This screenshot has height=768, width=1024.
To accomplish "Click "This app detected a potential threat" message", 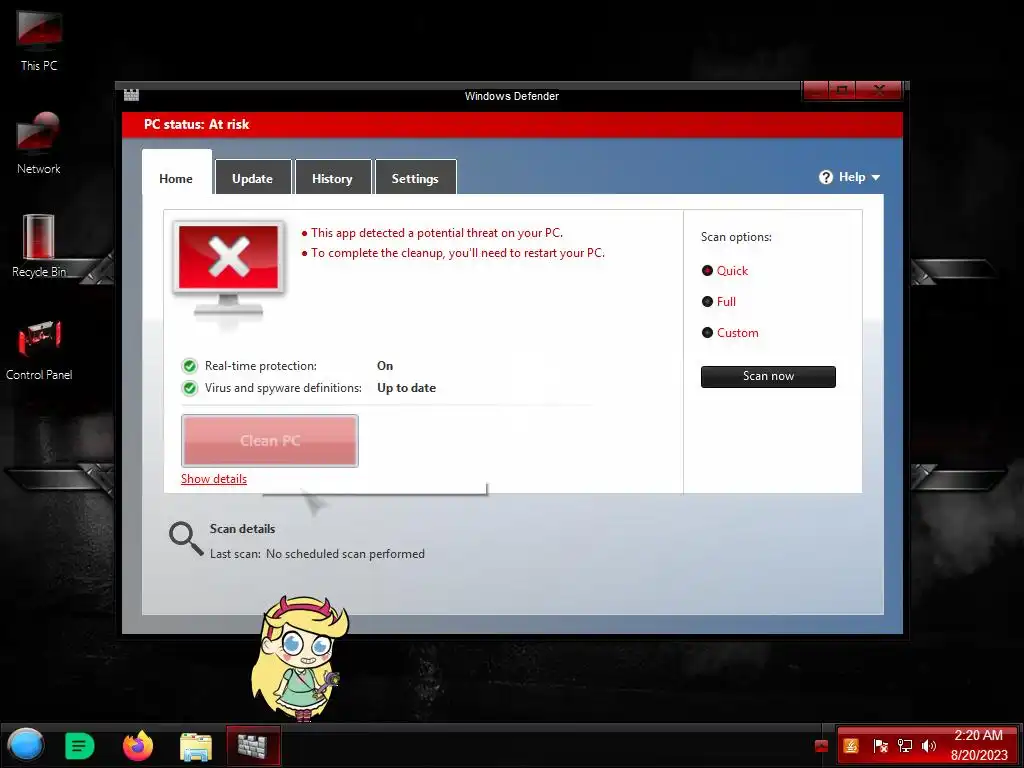I will 436,232.
